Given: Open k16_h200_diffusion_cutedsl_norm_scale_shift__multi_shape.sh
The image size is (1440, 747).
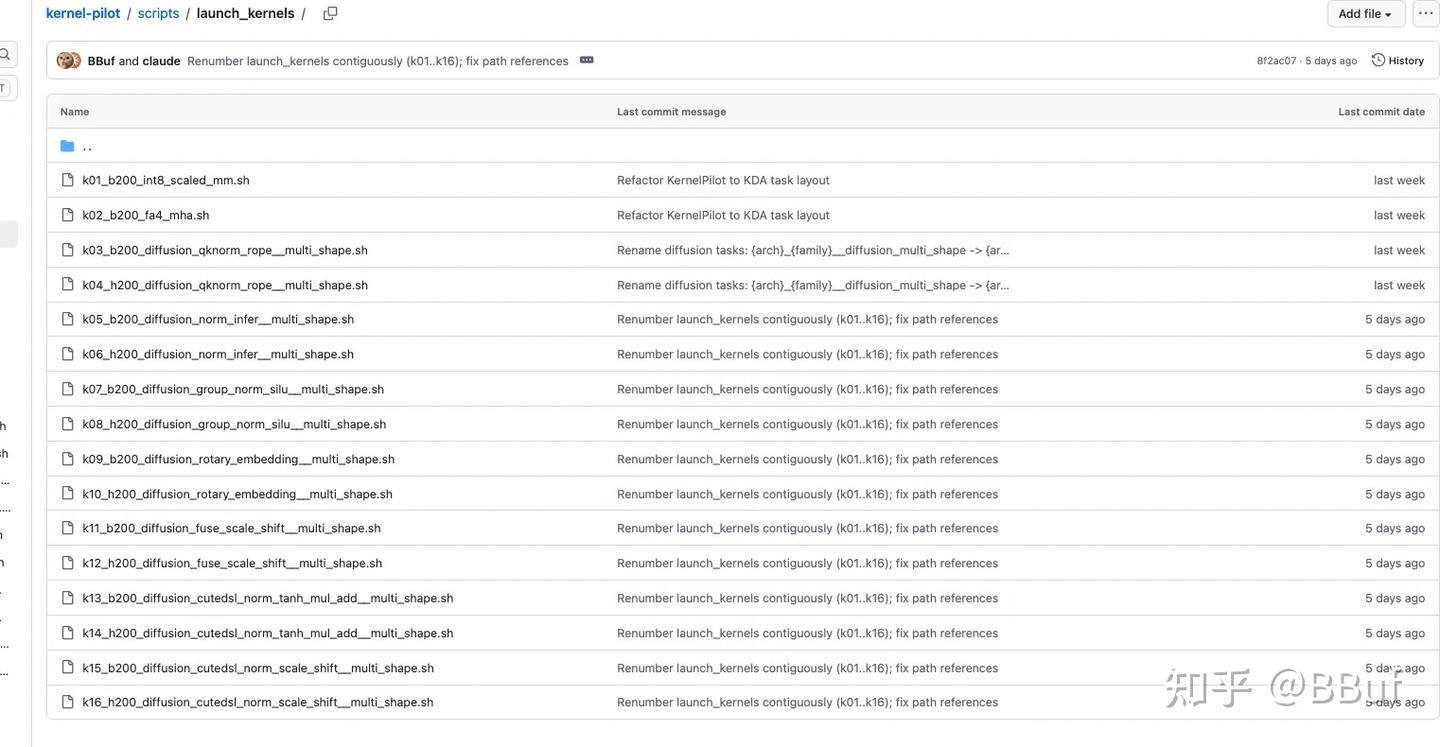Looking at the screenshot, I should point(258,702).
